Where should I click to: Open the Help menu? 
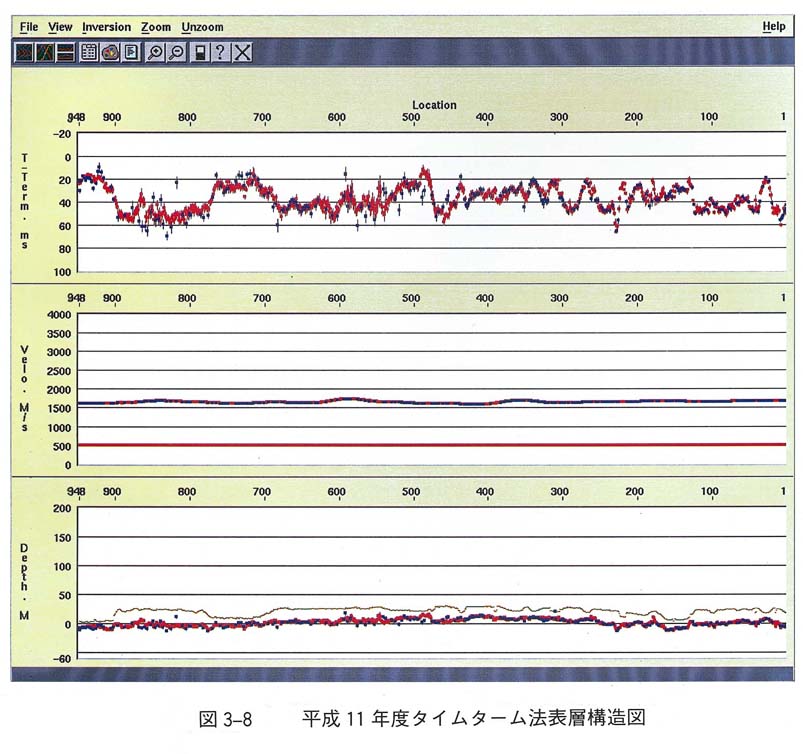coord(773,26)
